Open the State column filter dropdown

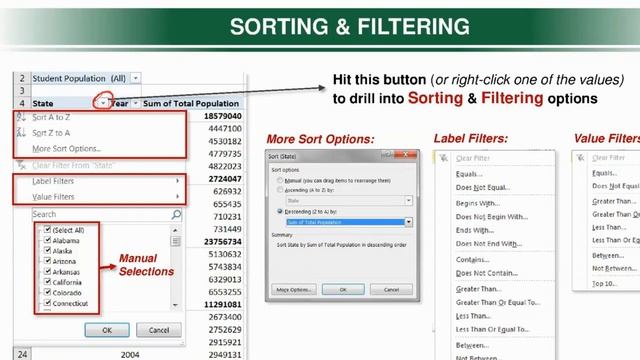point(103,103)
